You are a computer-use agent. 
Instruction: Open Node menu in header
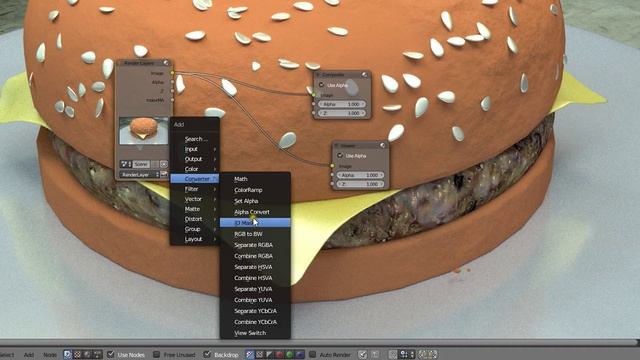(x=50, y=355)
